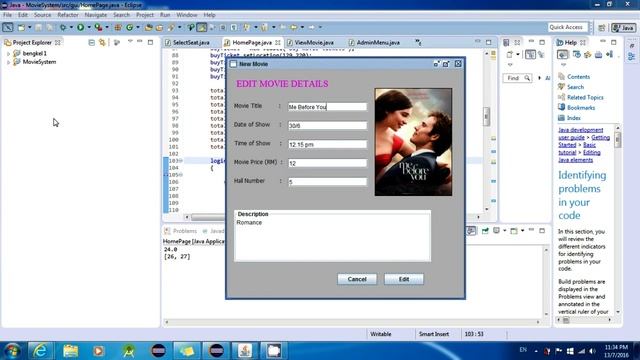
Task: Click sticky notes icon on the taskbar
Action: click(187, 351)
